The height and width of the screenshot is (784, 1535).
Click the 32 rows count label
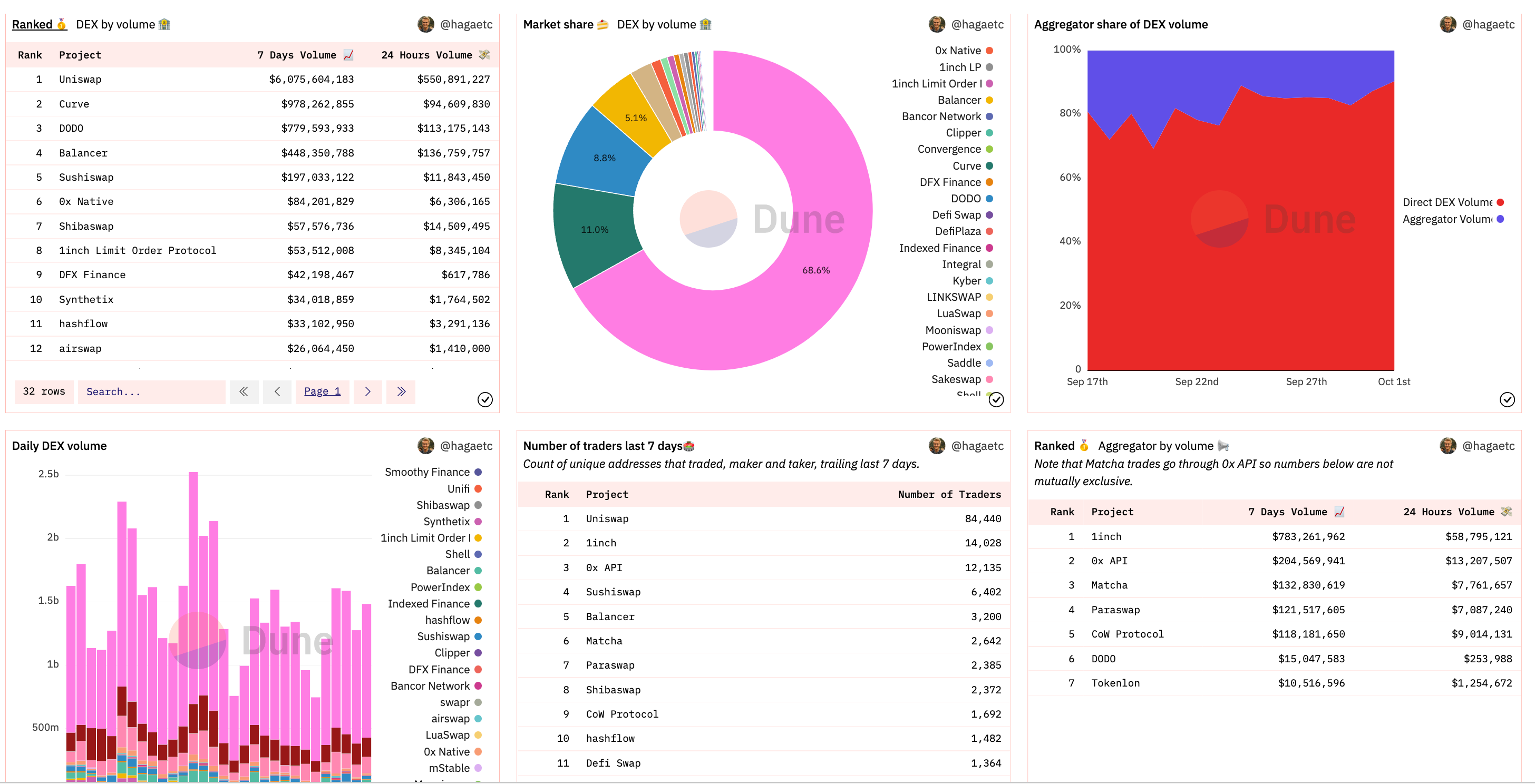(x=44, y=391)
